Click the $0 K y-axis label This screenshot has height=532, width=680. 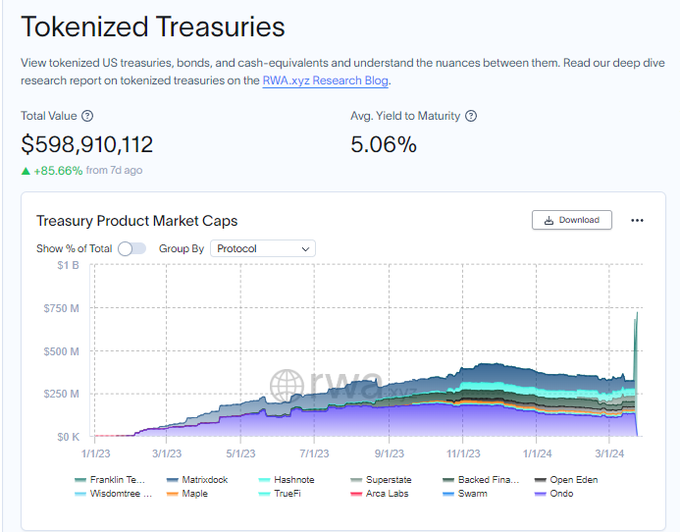68,437
